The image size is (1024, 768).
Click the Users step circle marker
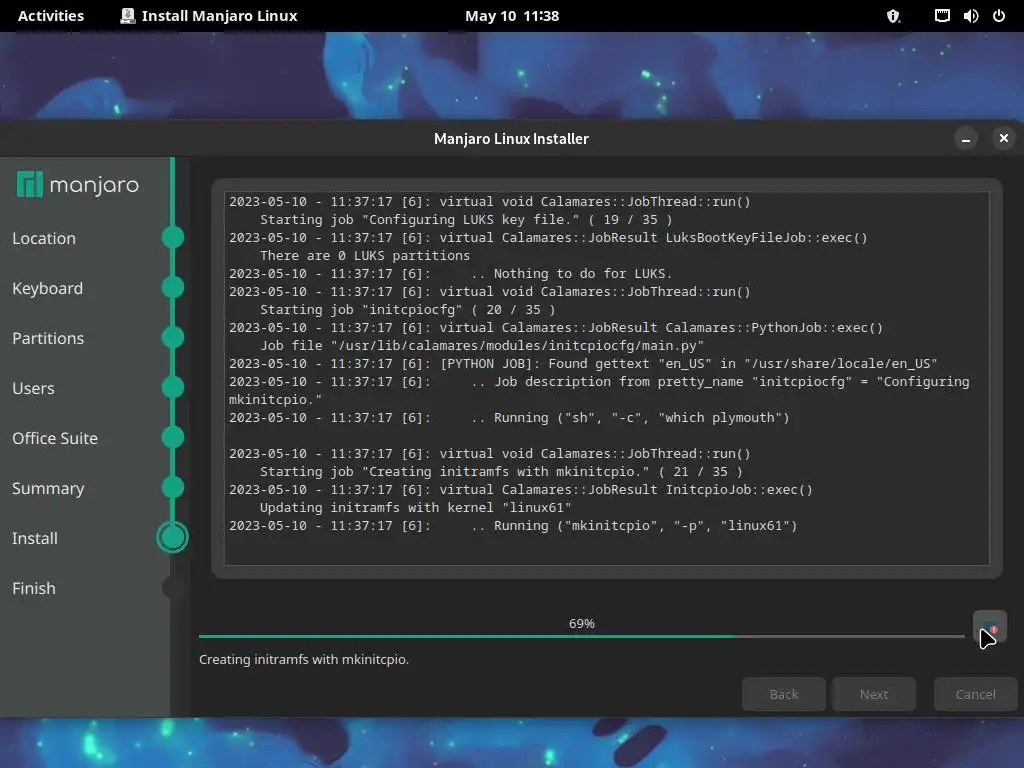pos(173,387)
